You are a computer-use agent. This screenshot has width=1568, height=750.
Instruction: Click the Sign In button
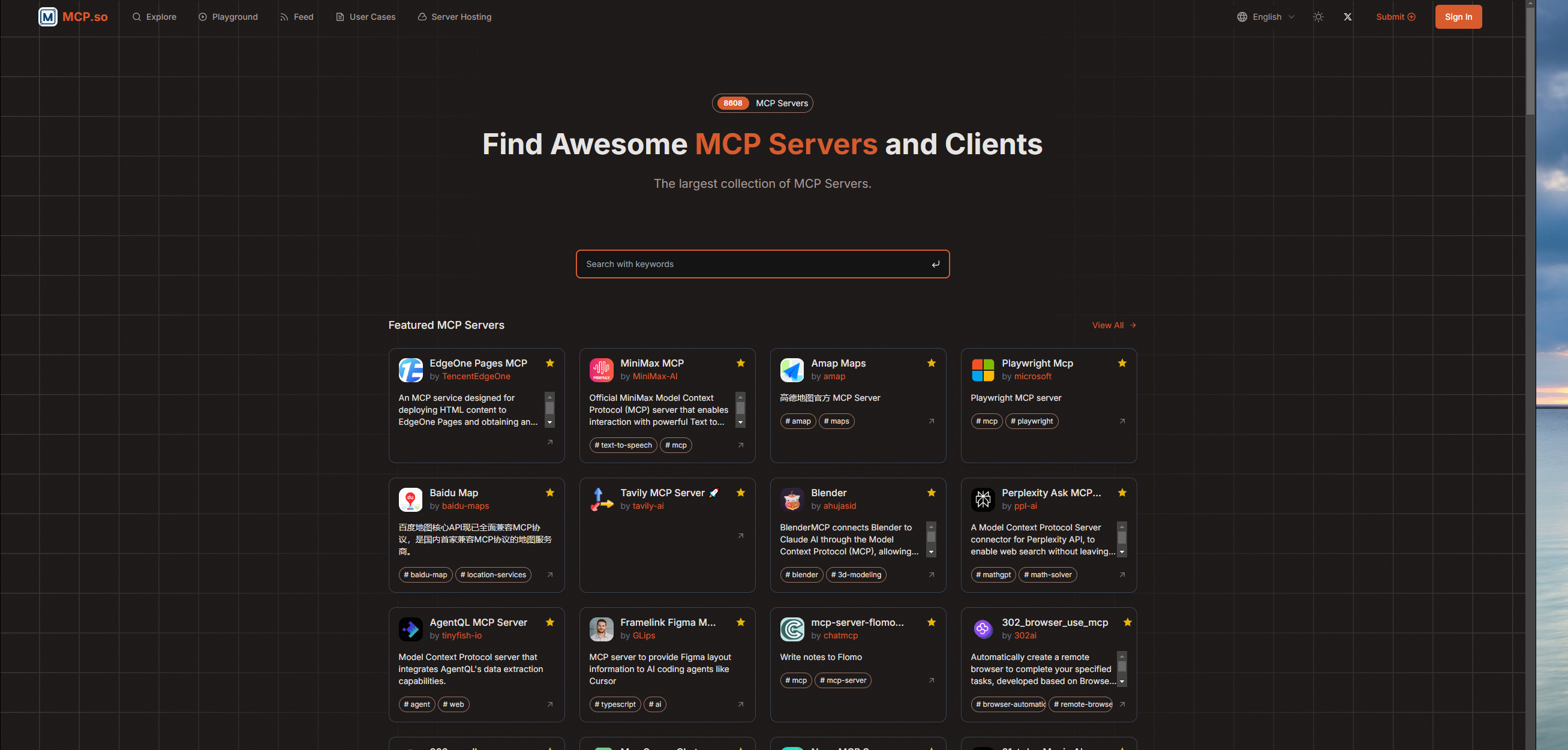[1458, 16]
